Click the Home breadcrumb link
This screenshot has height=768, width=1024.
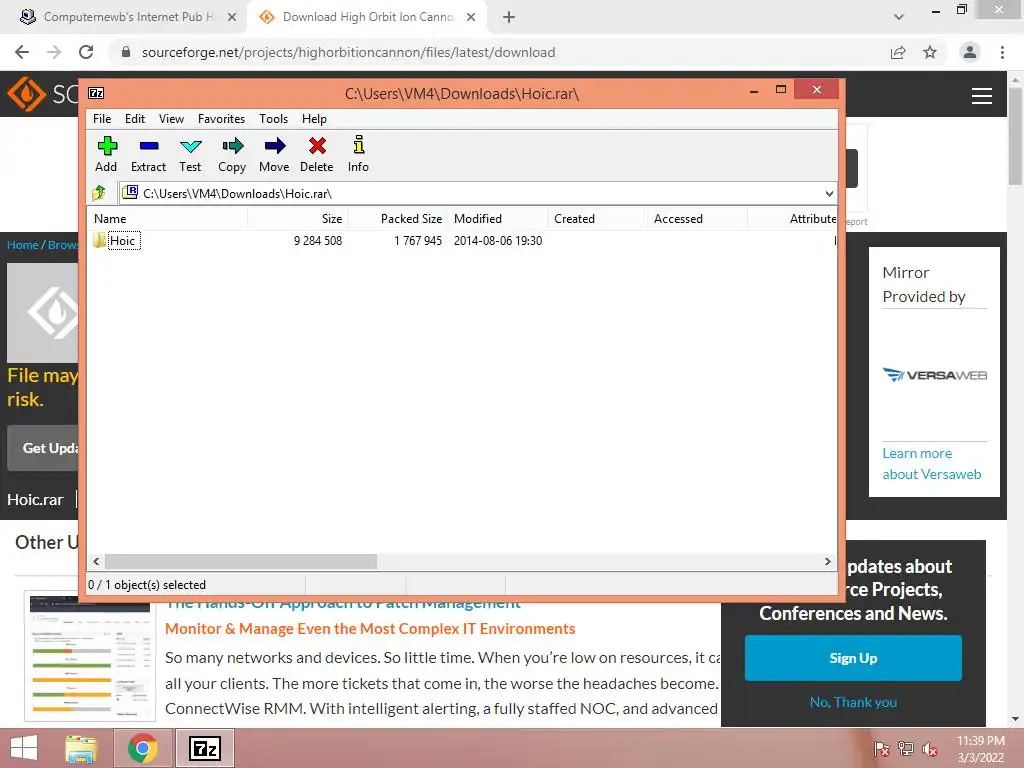tap(23, 245)
